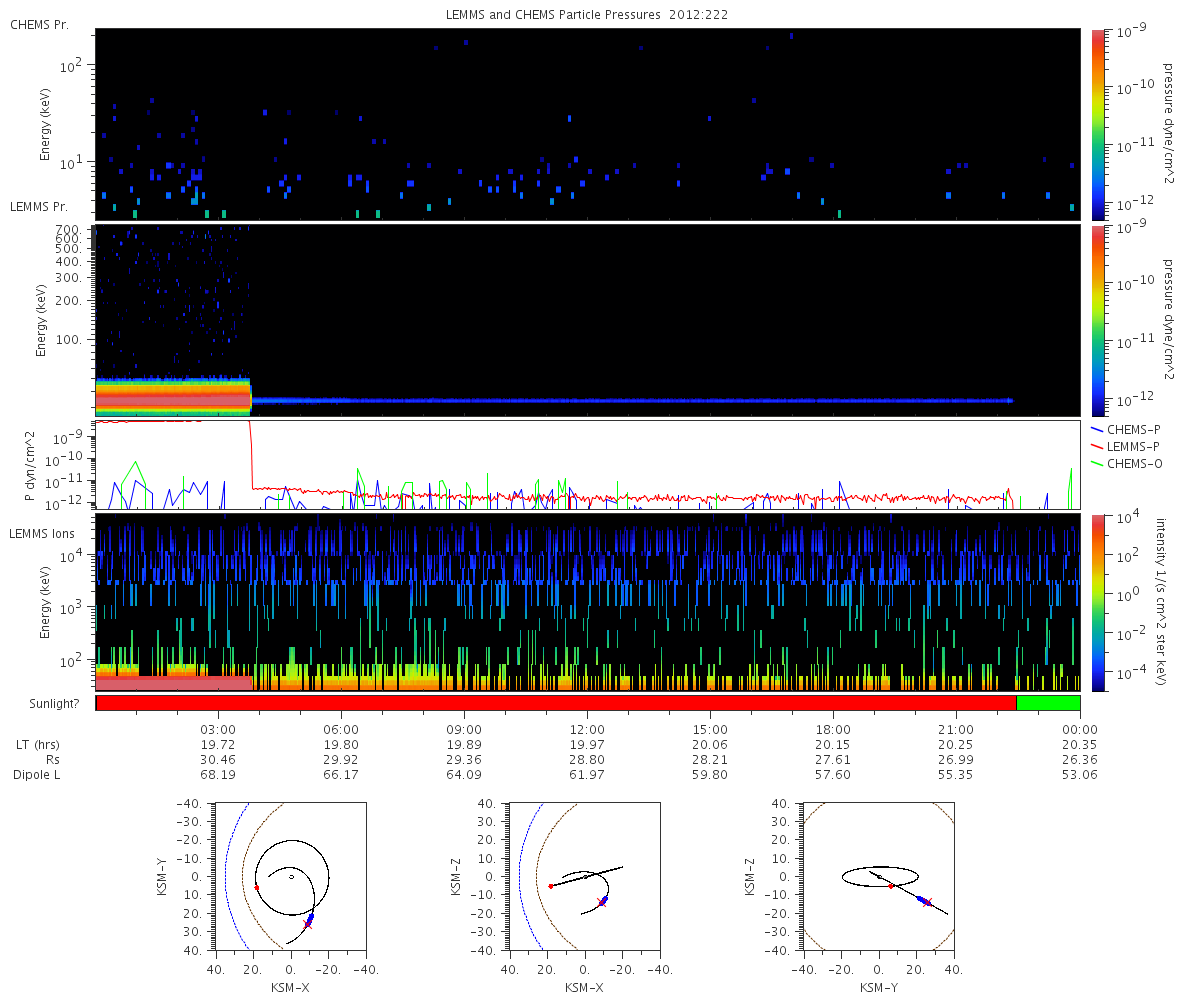This screenshot has width=1200, height=1000.
Task: Click the green segment of the Sunlight bar
Action: click(x=1048, y=703)
